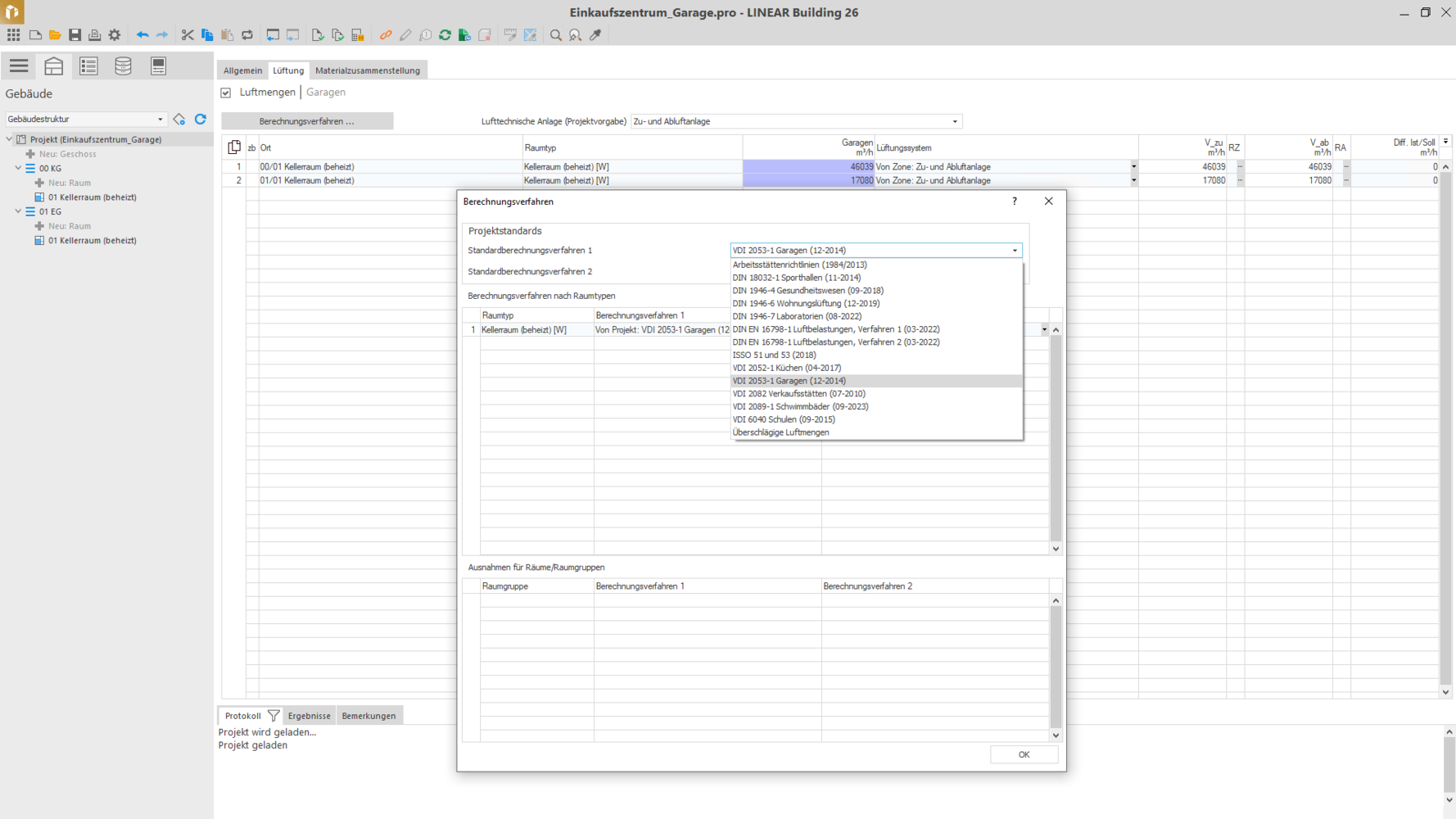Viewport: 1456px width, 819px height.
Task: Click the filter funnel icon next to Protokoll
Action: point(274,716)
